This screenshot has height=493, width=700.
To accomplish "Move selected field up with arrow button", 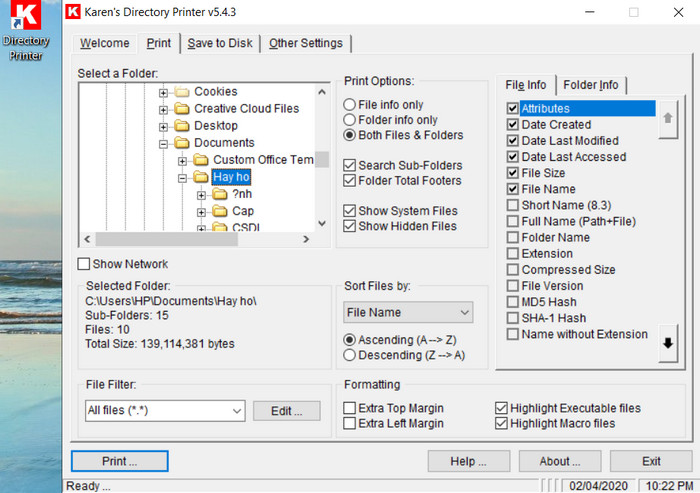I will (668, 119).
